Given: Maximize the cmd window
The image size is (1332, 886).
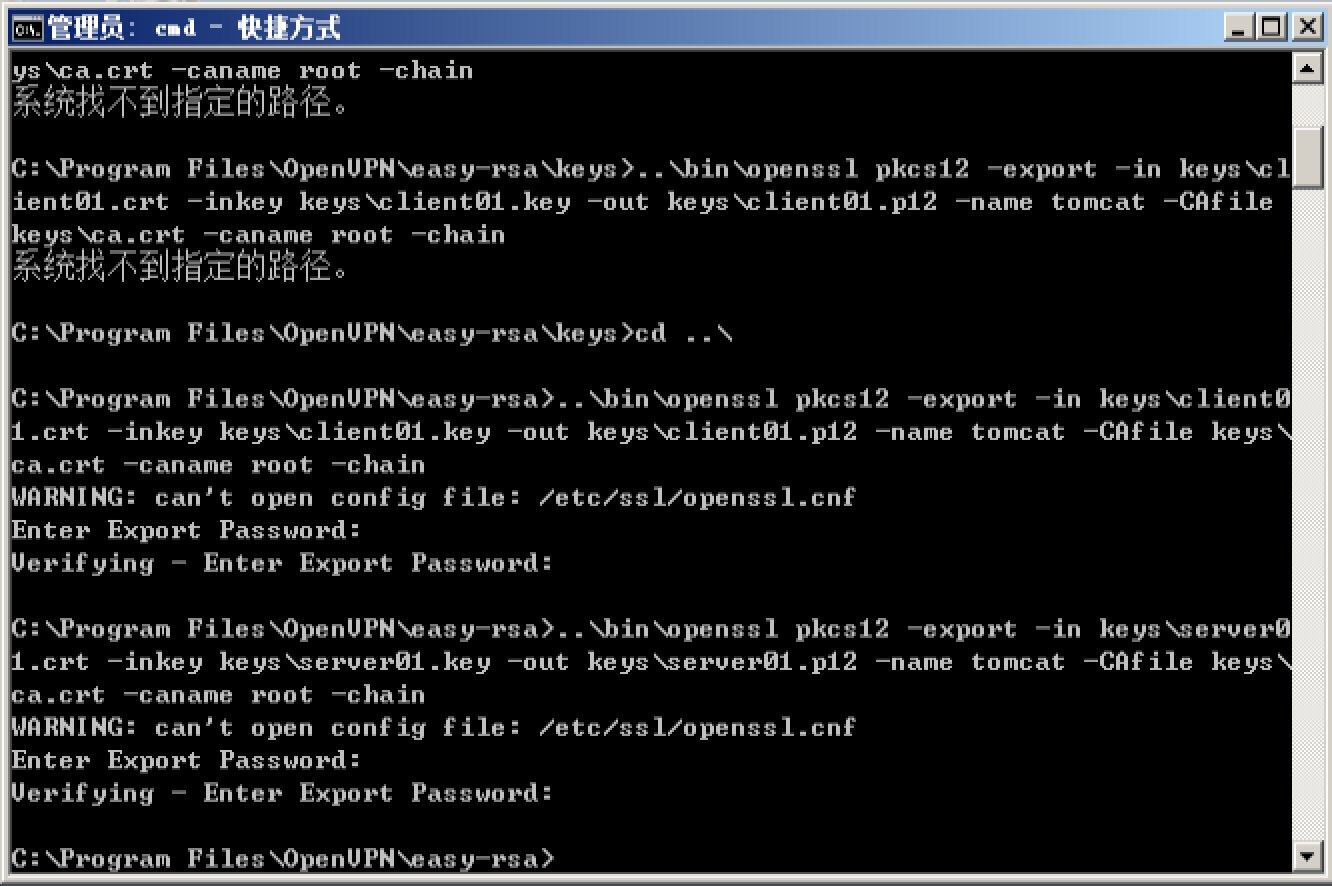Looking at the screenshot, I should [x=1272, y=27].
